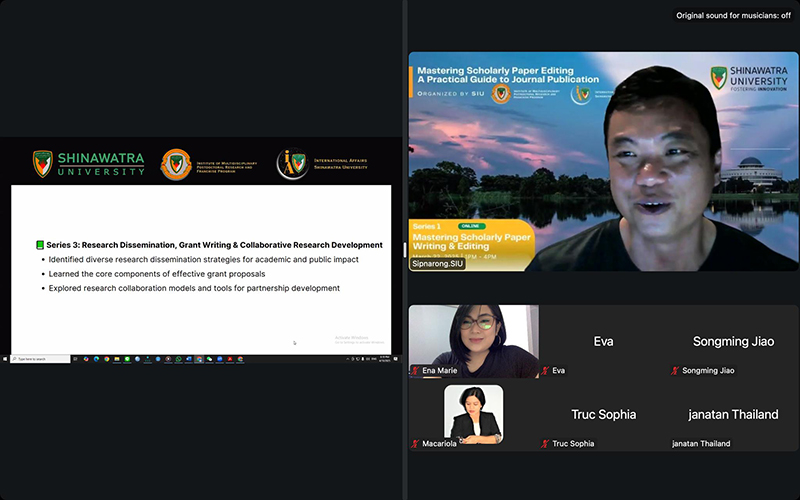The image size is (800, 500).
Task: Click the highlighted active app on shared taskbar
Action: (198, 359)
